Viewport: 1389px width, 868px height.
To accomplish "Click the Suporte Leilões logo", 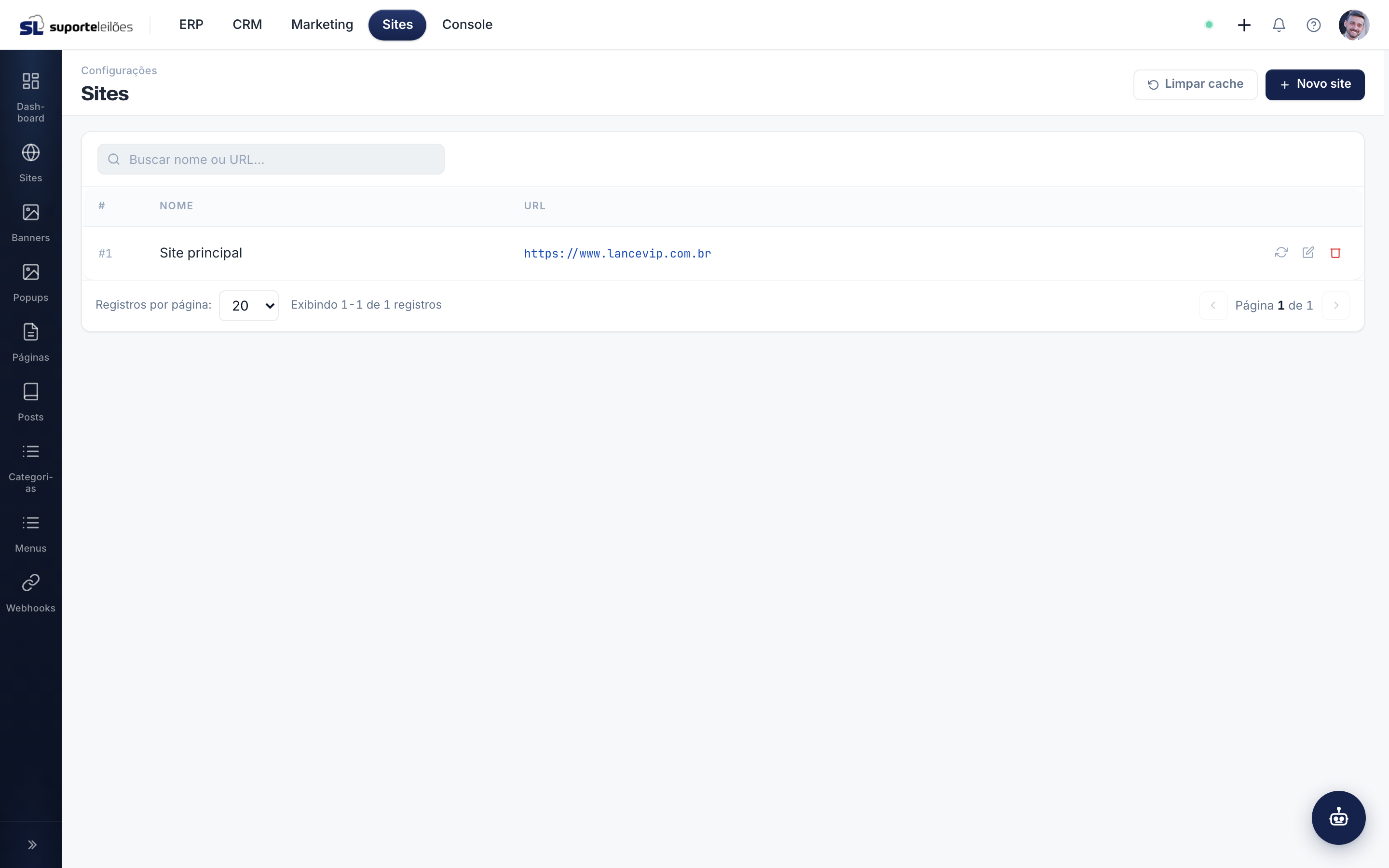I will click(76, 25).
